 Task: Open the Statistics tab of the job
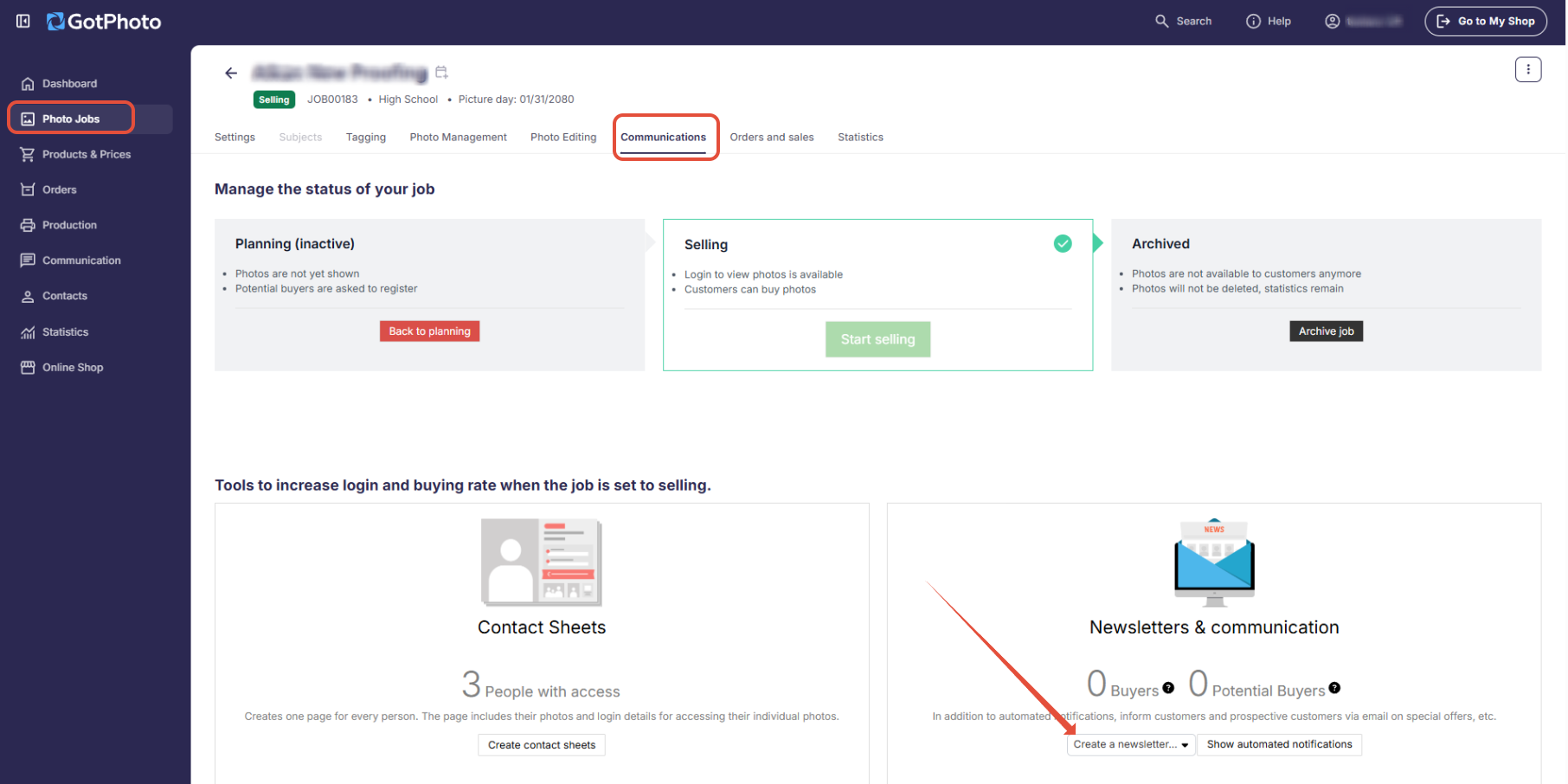pos(860,138)
